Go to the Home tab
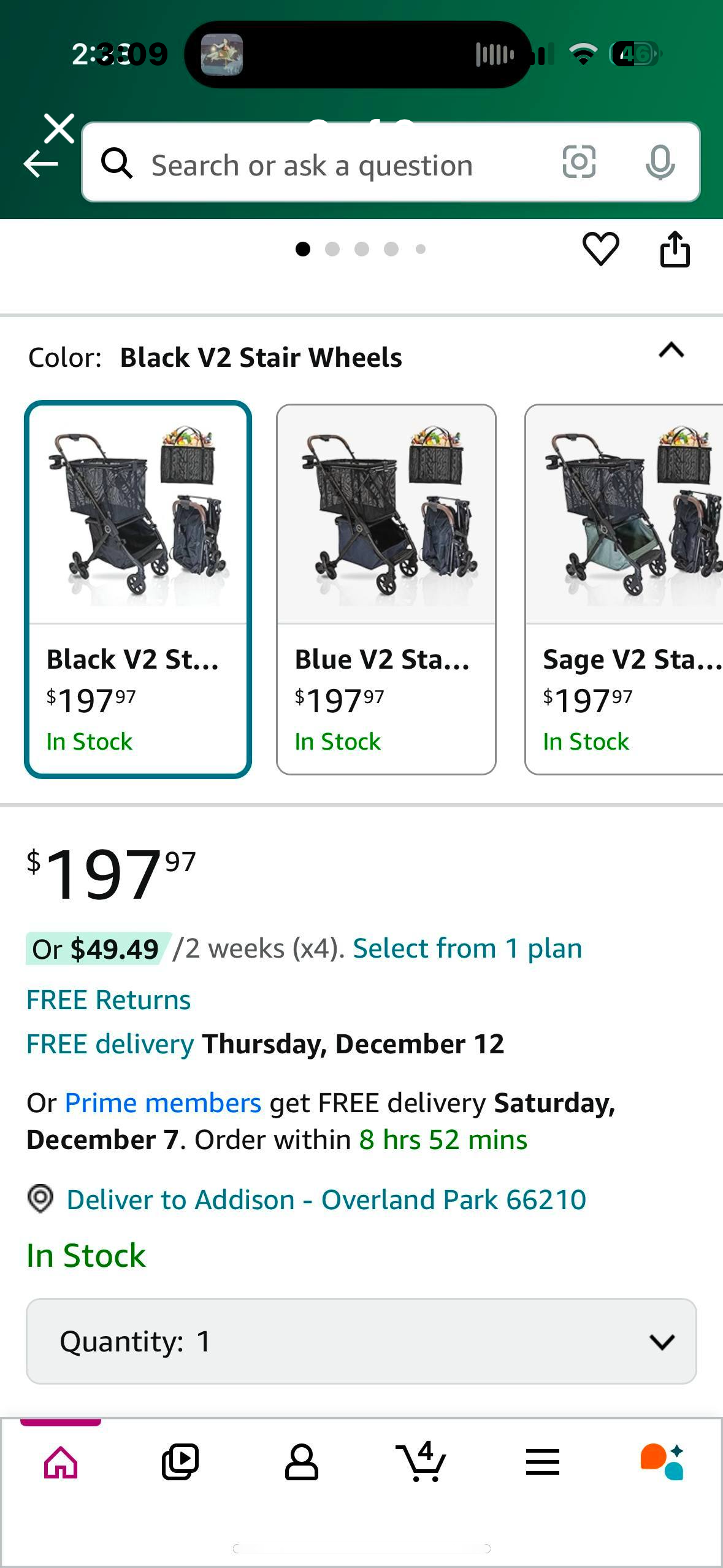 pos(61,1462)
